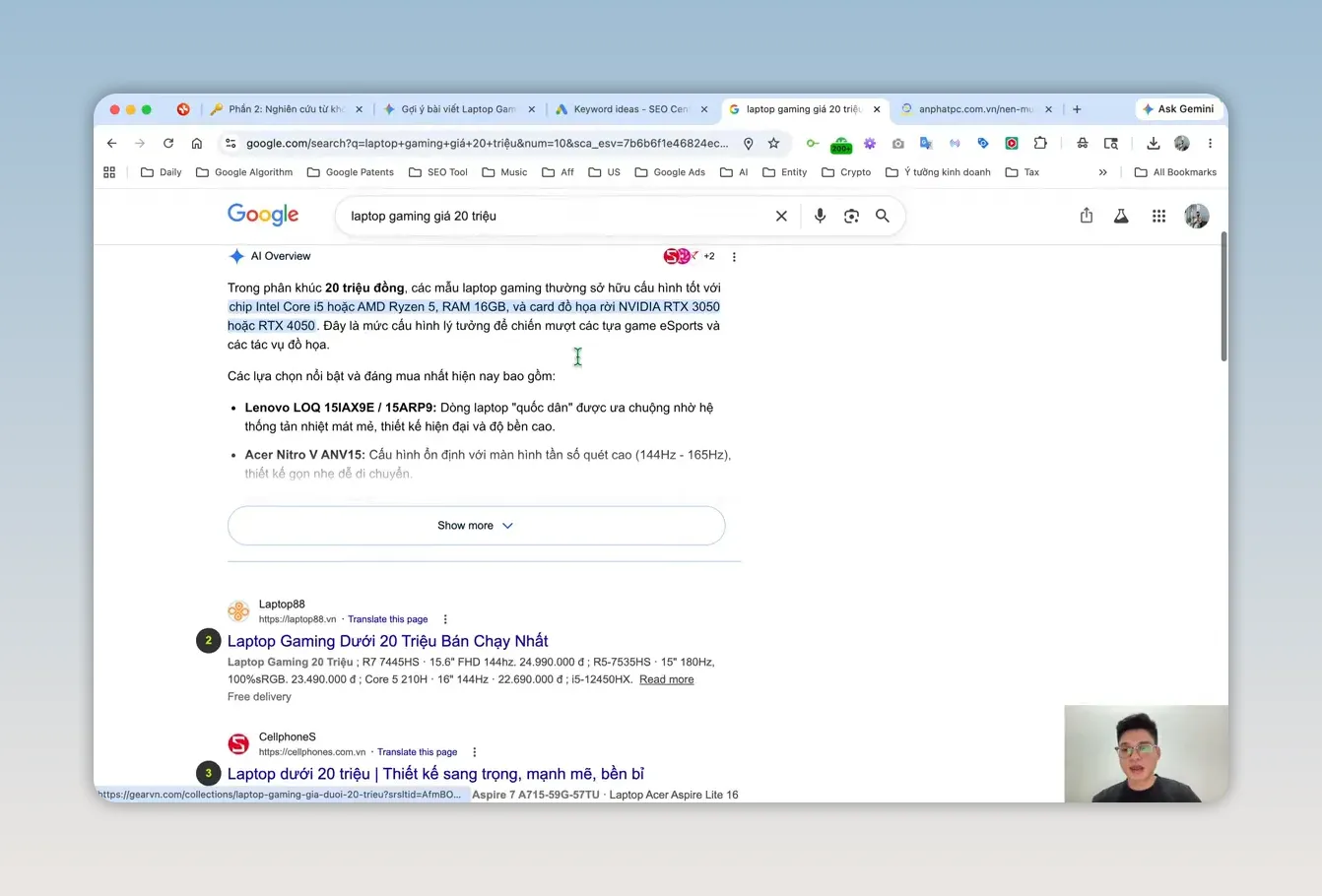Open Chrome's three-dot menu
The image size is (1322, 896).
(1211, 144)
